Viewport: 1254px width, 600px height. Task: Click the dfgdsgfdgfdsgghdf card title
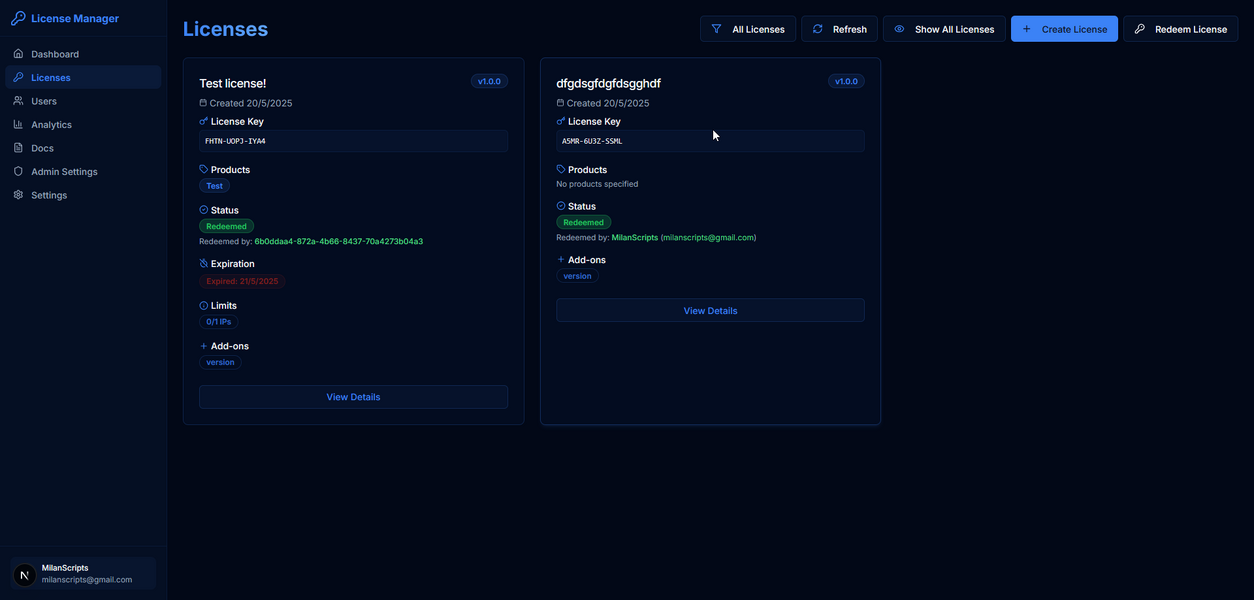click(x=608, y=84)
